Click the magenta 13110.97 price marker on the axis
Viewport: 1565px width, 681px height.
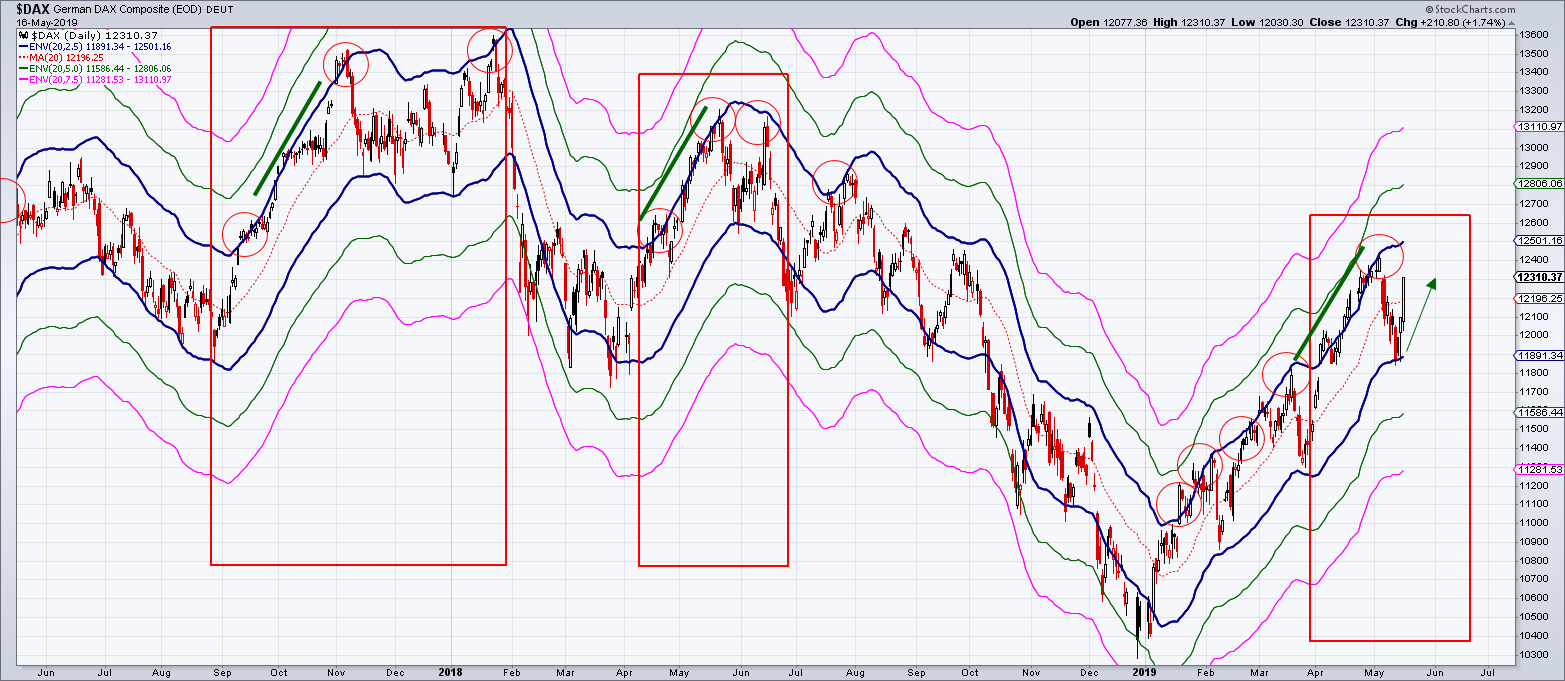click(1540, 127)
